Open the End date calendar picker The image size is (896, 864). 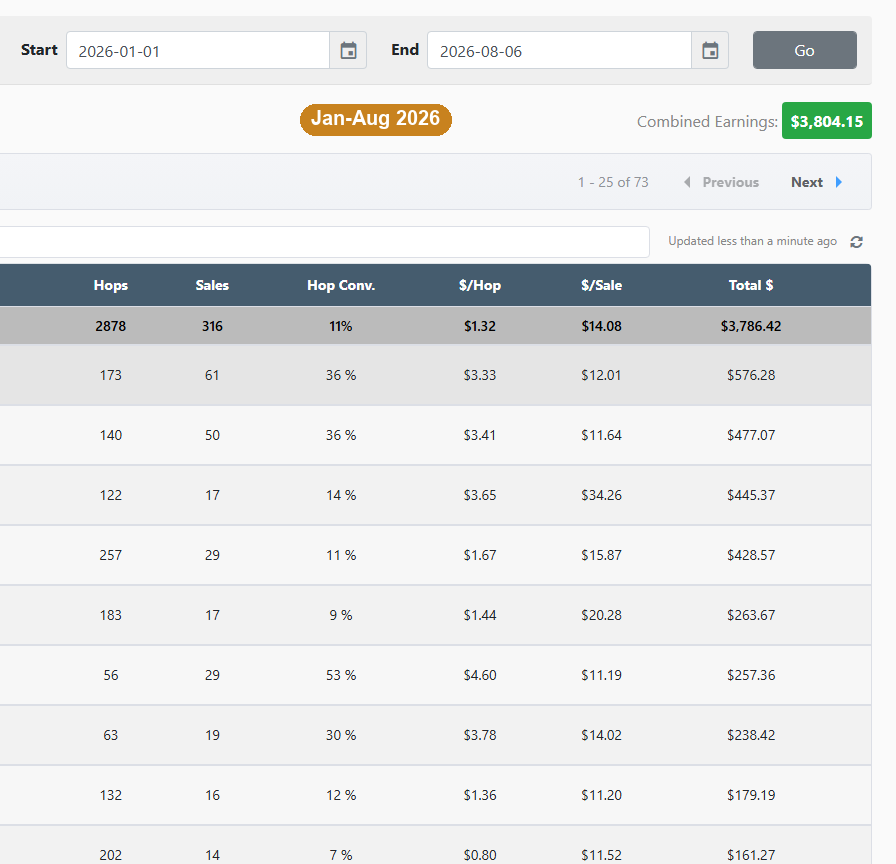pos(710,50)
